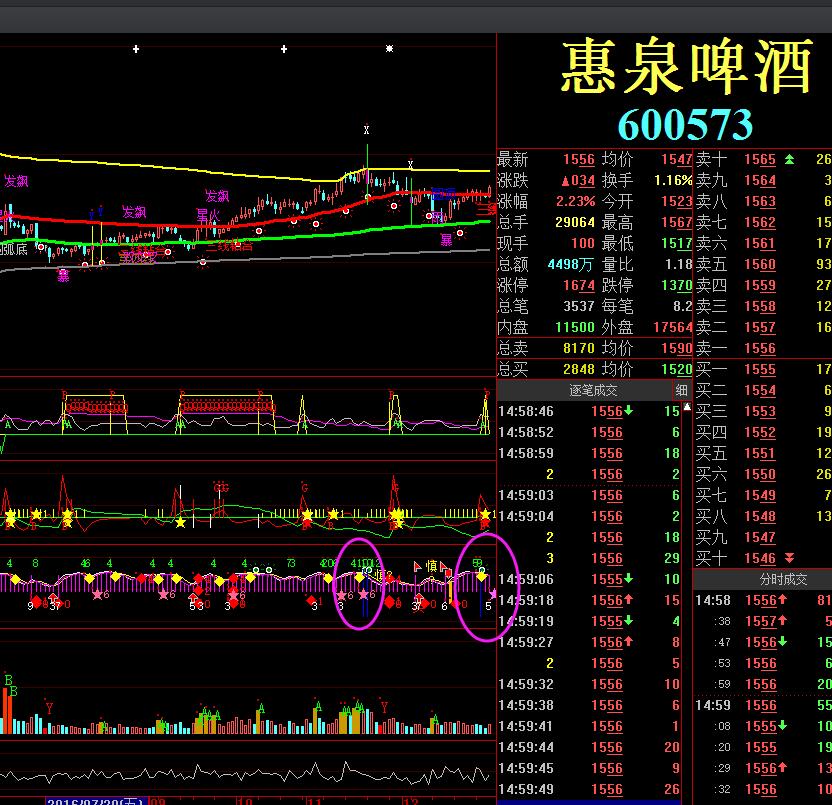
Task: Click the green up arrow beside 卖十
Action: (x=789, y=159)
